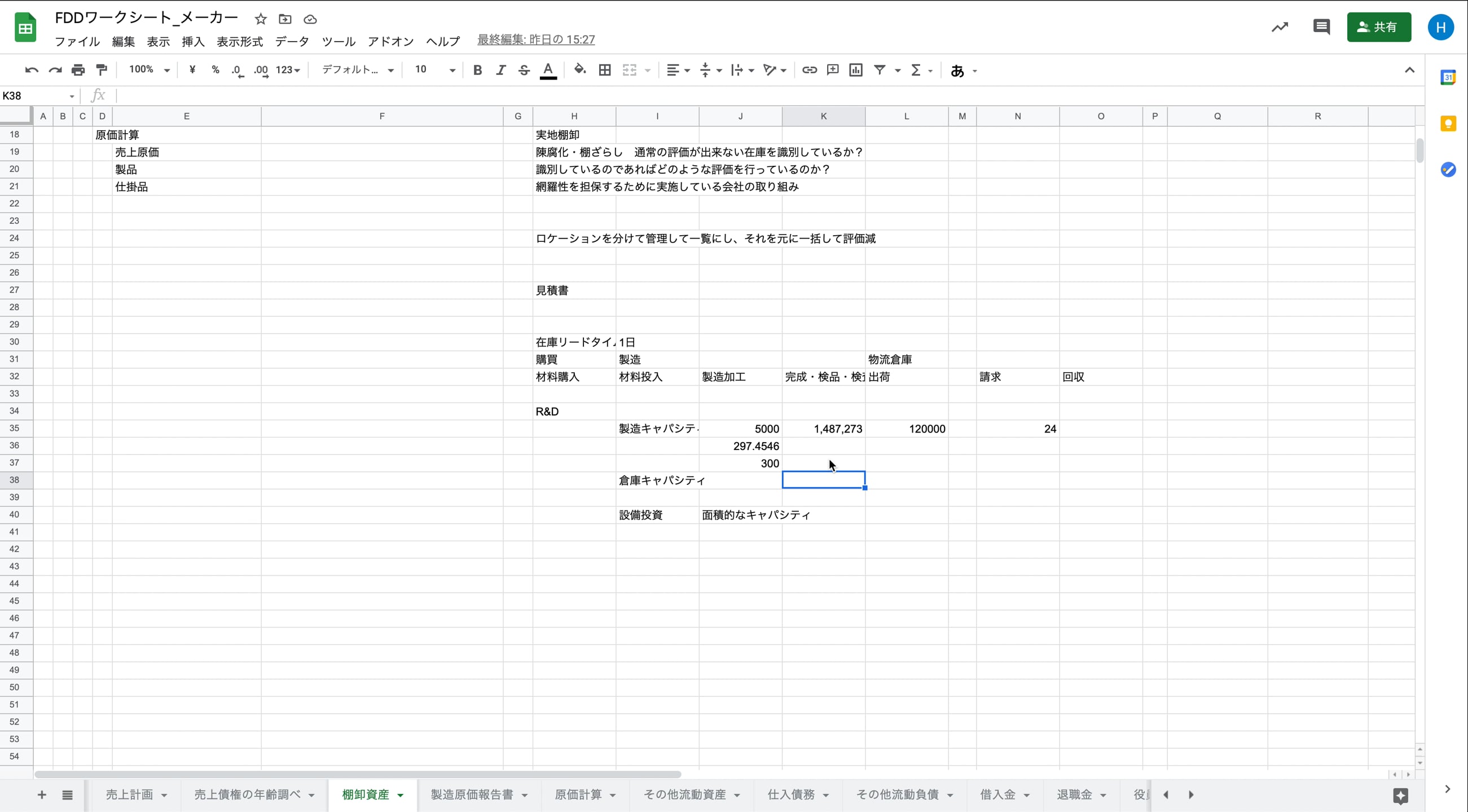Toggle bold formatting

(477, 69)
